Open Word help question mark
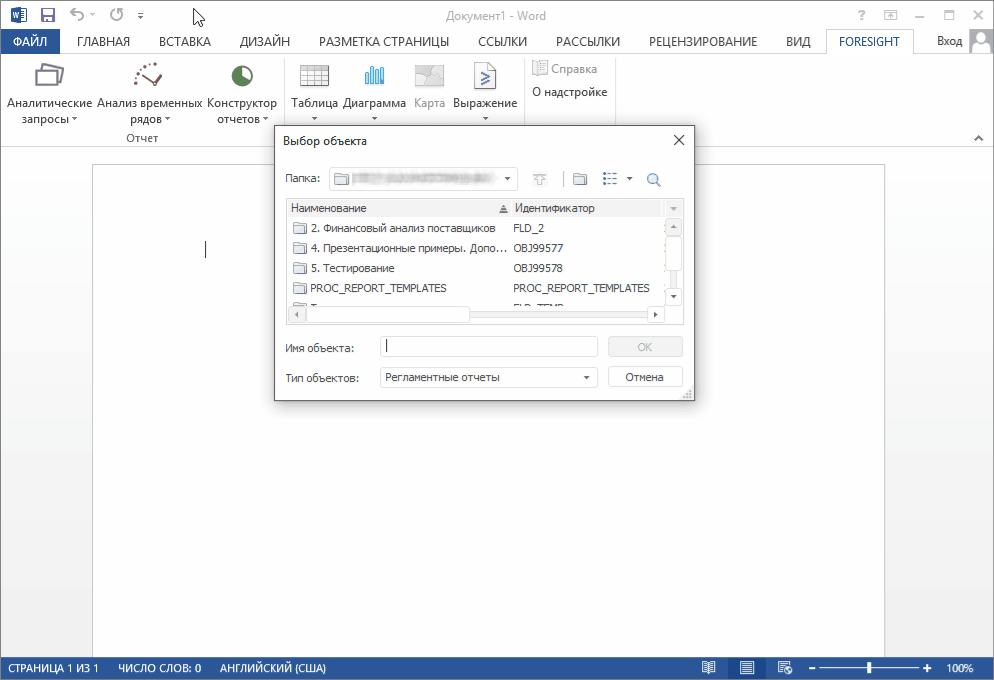Viewport: 994px width, 680px height. pyautogui.click(x=861, y=15)
